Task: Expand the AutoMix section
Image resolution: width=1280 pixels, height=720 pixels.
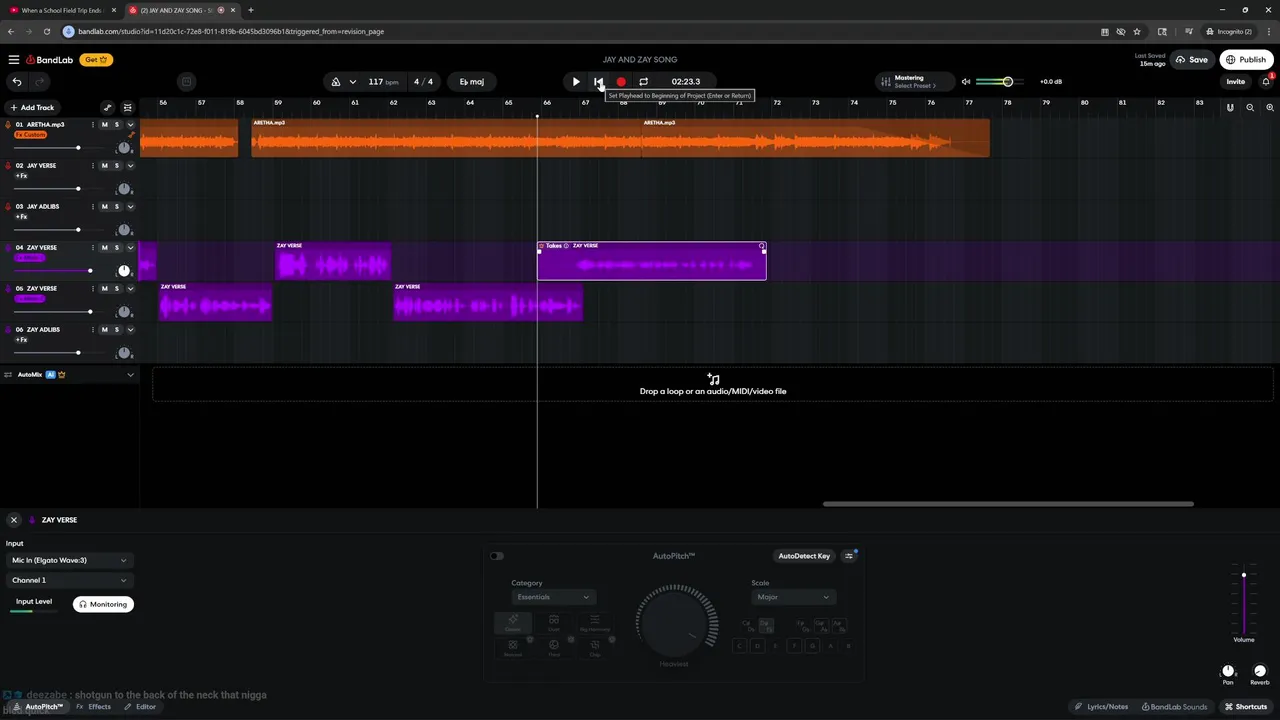Action: pos(130,375)
